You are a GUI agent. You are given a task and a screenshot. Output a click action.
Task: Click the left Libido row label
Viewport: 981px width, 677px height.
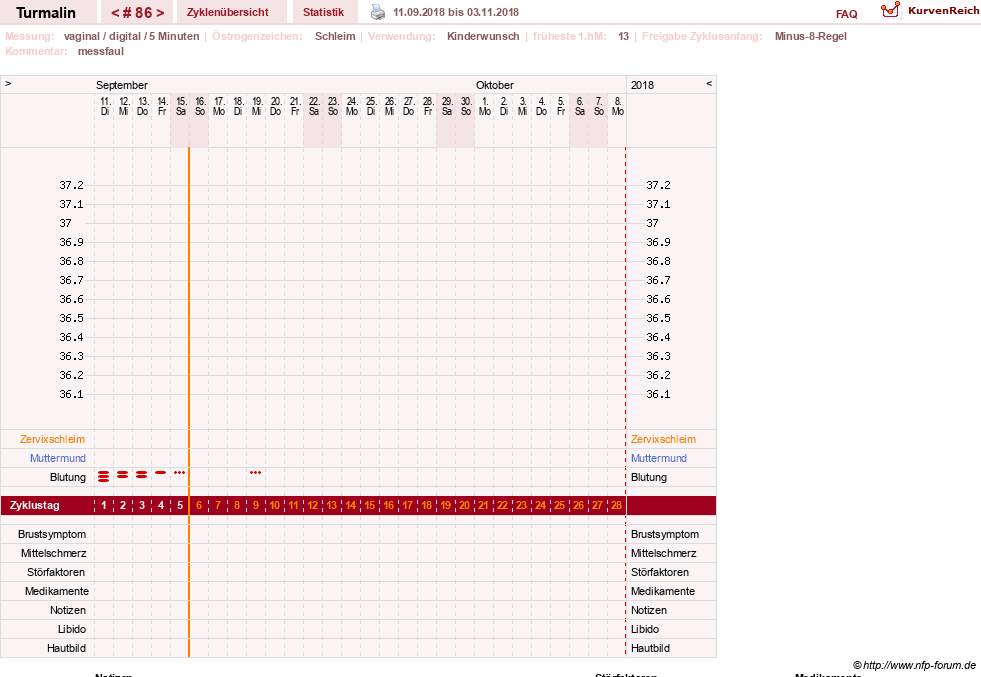[x=72, y=629]
